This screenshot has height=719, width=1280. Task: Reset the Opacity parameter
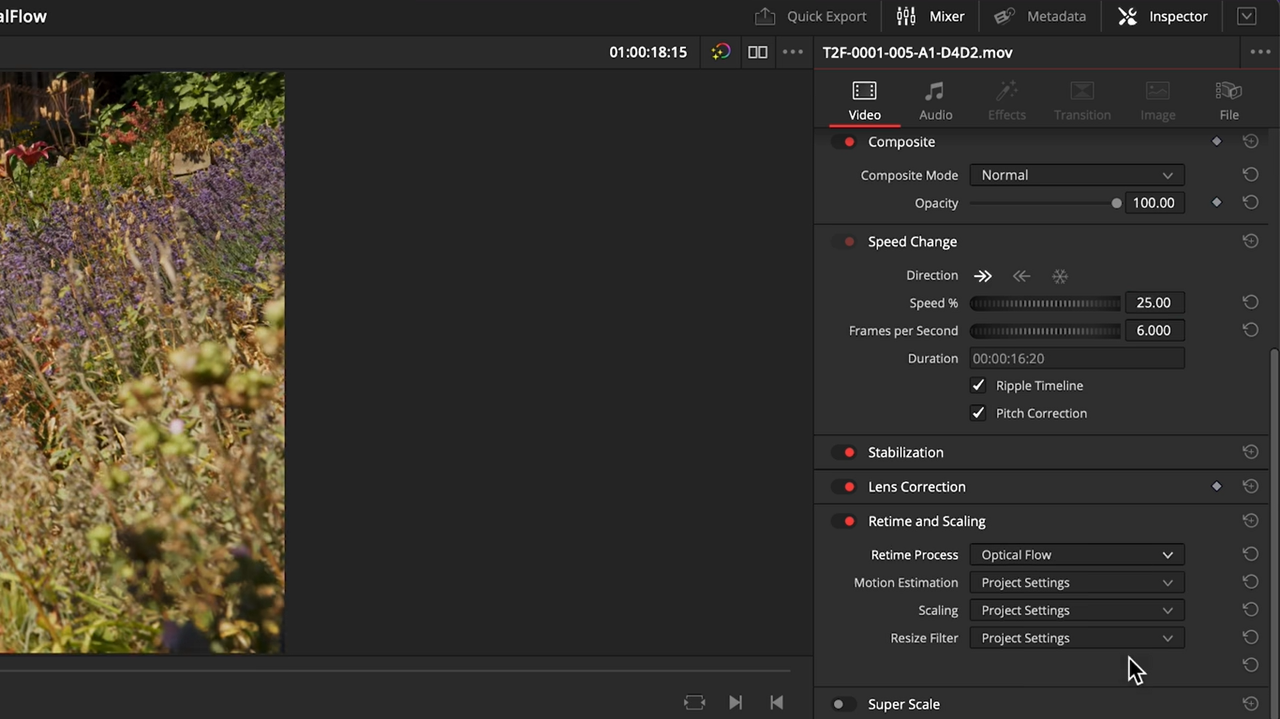(1250, 202)
